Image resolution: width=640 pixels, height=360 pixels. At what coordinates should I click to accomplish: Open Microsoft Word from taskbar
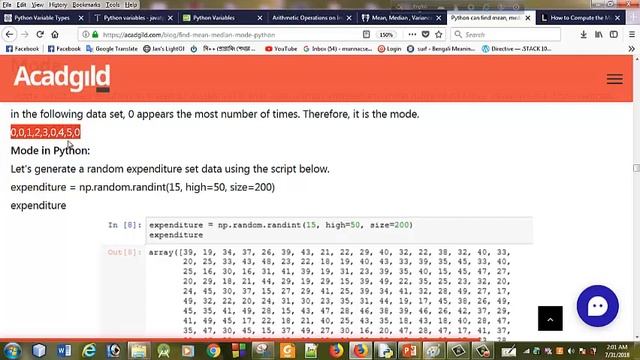[x=64, y=351]
